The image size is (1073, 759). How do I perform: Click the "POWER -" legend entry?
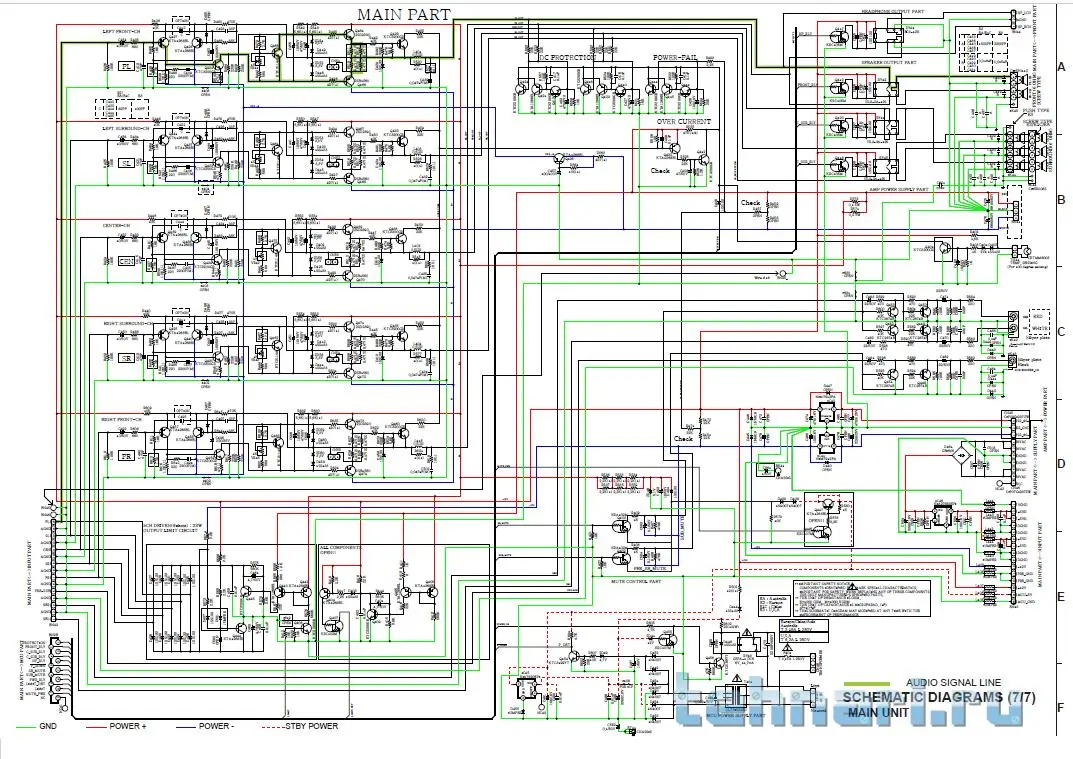[217, 726]
